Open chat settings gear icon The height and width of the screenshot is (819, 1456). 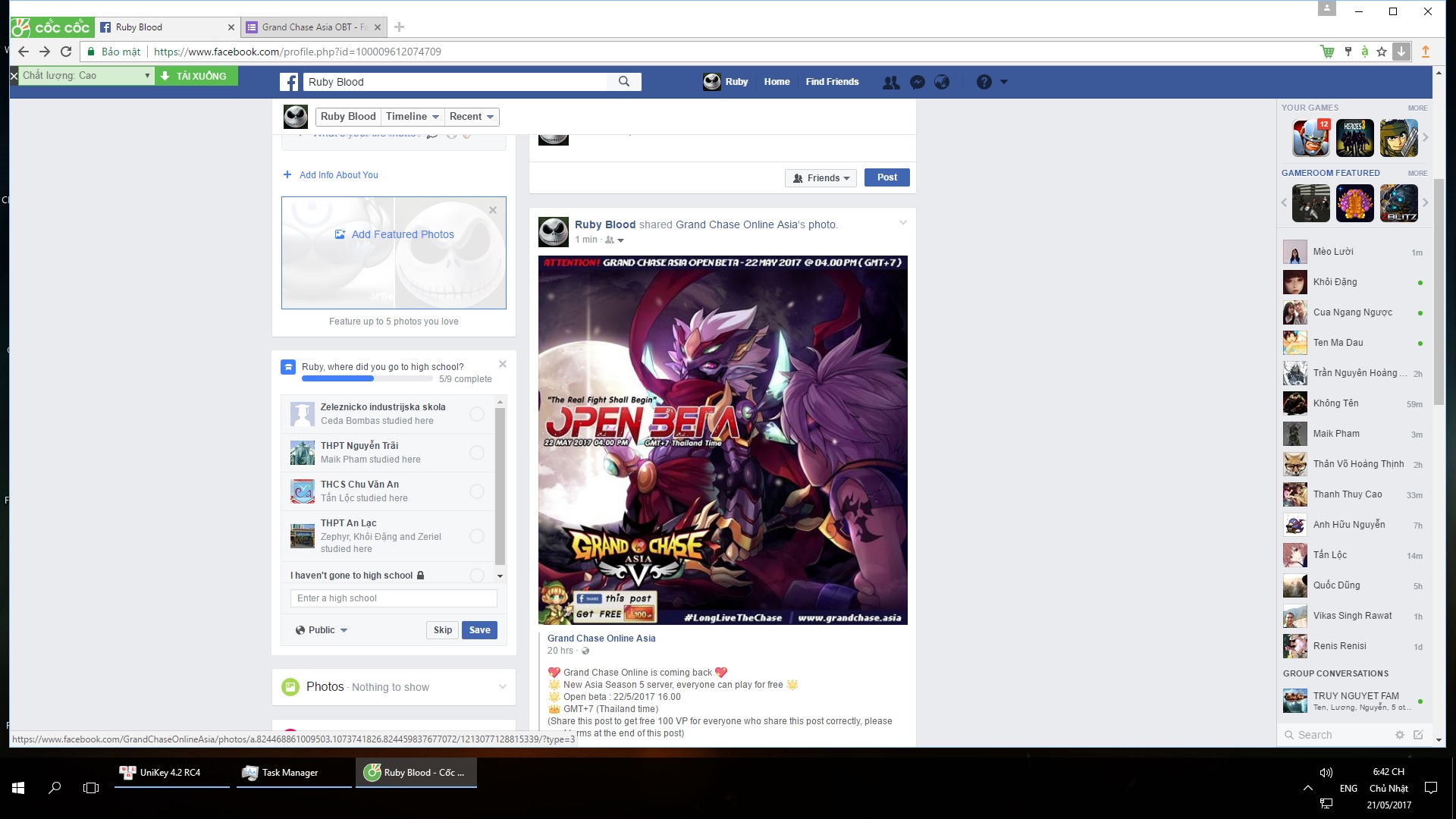tap(1400, 735)
